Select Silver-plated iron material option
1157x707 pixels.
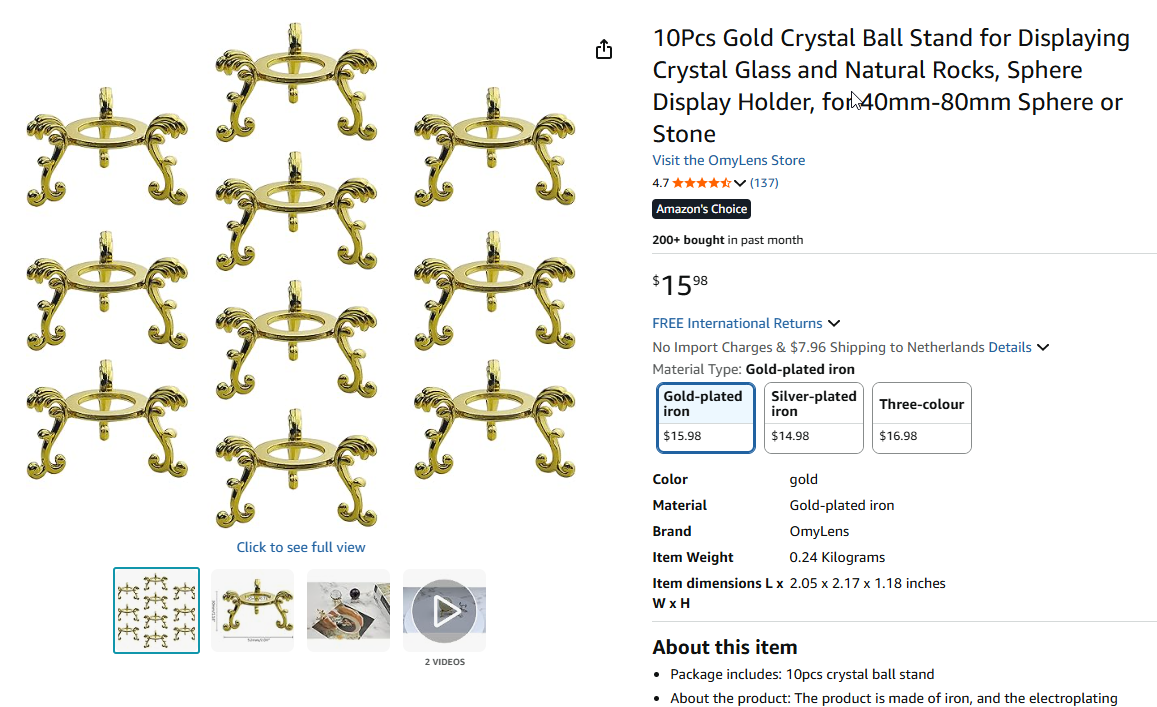pos(814,415)
